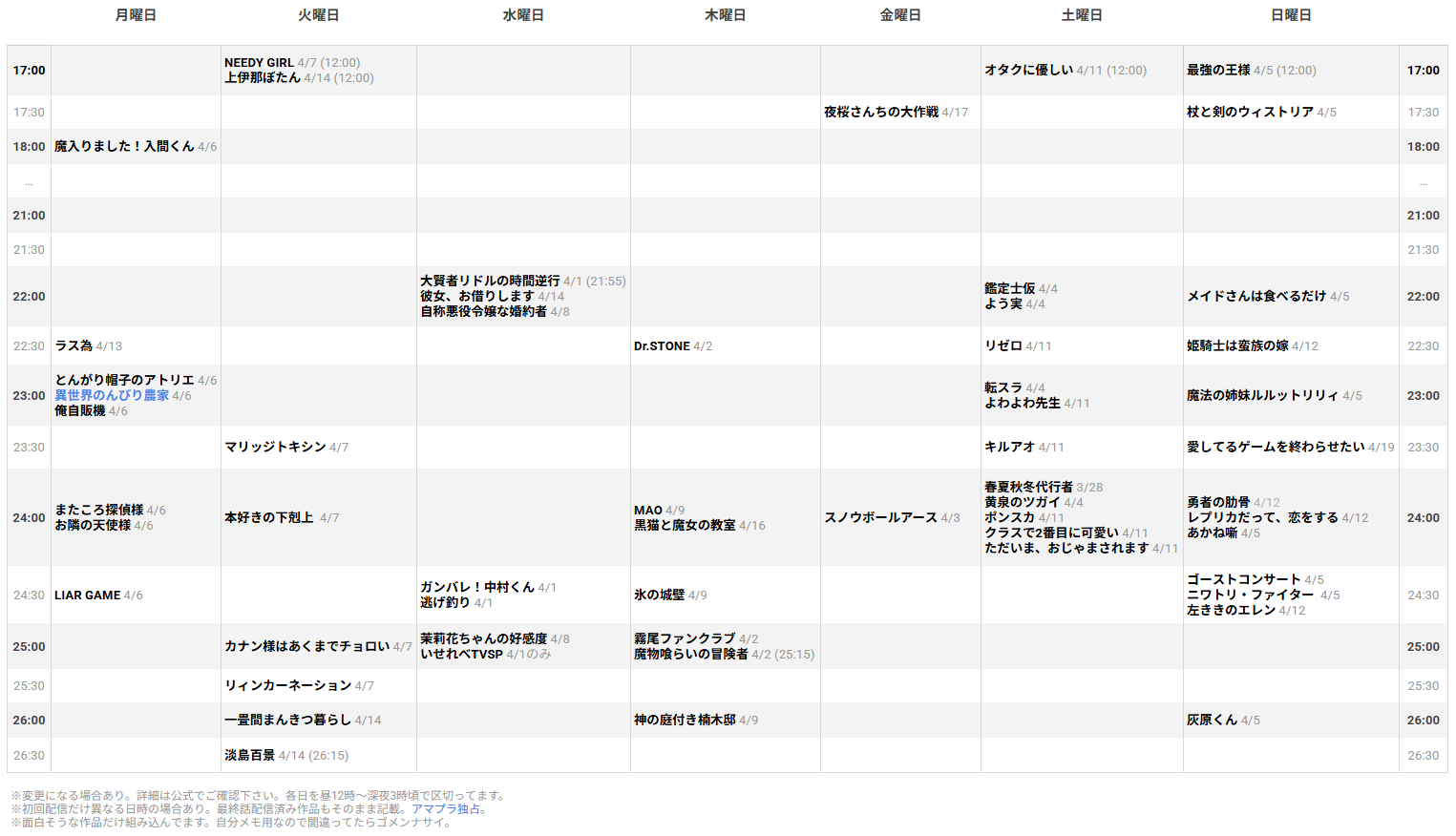
Task: Click Dr.STONE entry on Thursday
Action: (x=662, y=346)
